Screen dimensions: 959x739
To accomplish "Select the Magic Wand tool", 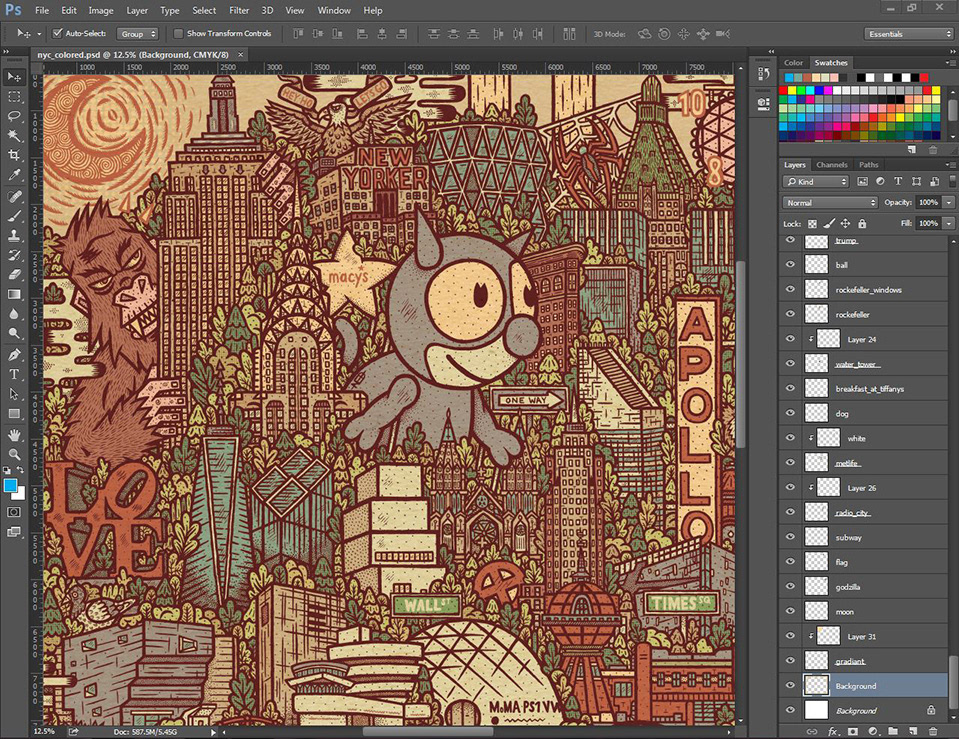I will [x=13, y=135].
